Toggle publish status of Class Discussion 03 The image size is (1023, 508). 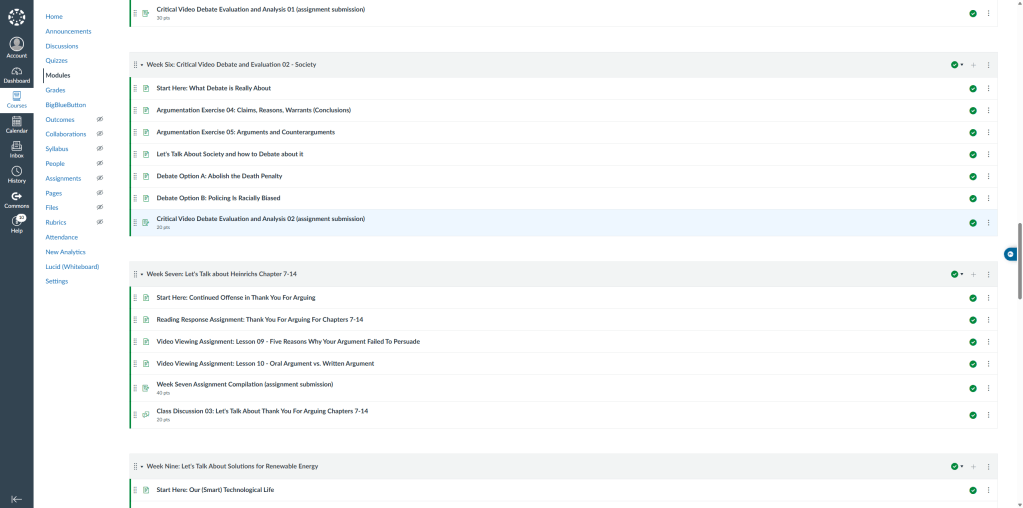coord(973,414)
